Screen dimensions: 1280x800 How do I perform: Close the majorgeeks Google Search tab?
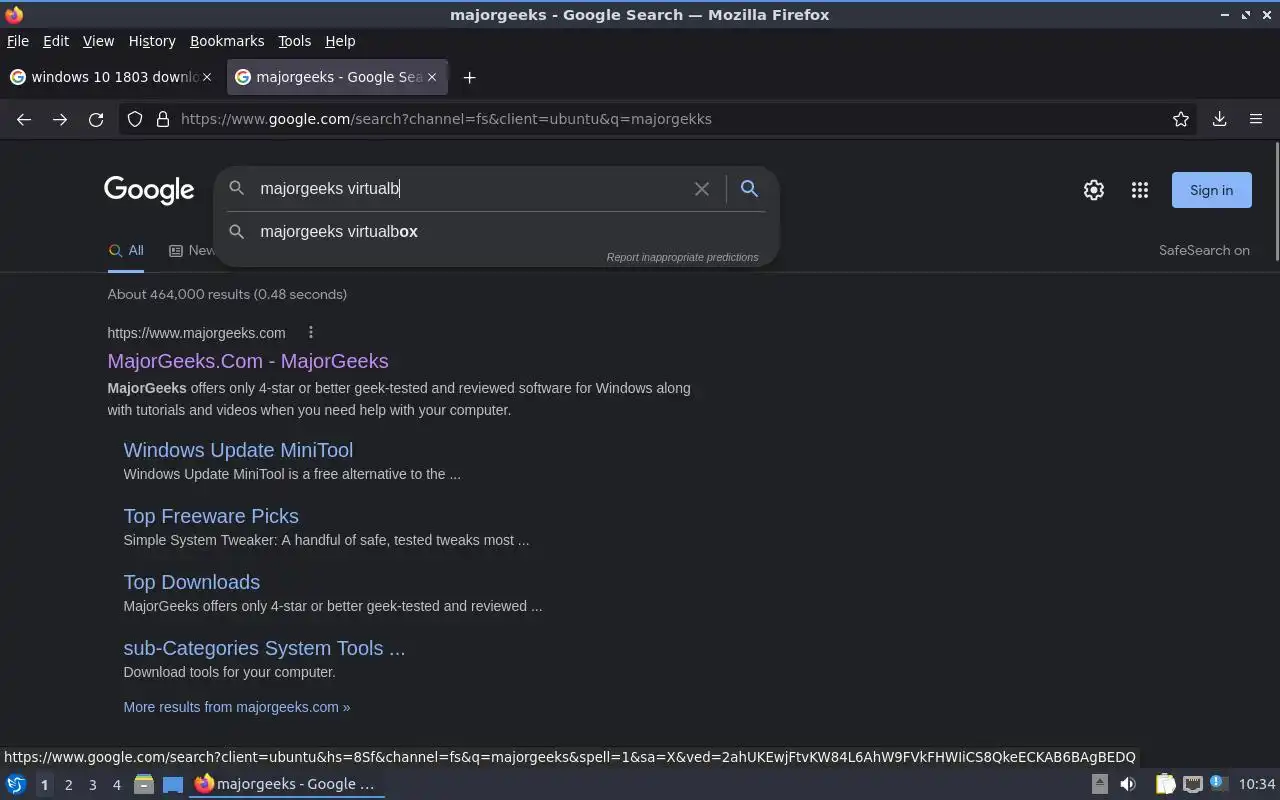(x=432, y=77)
